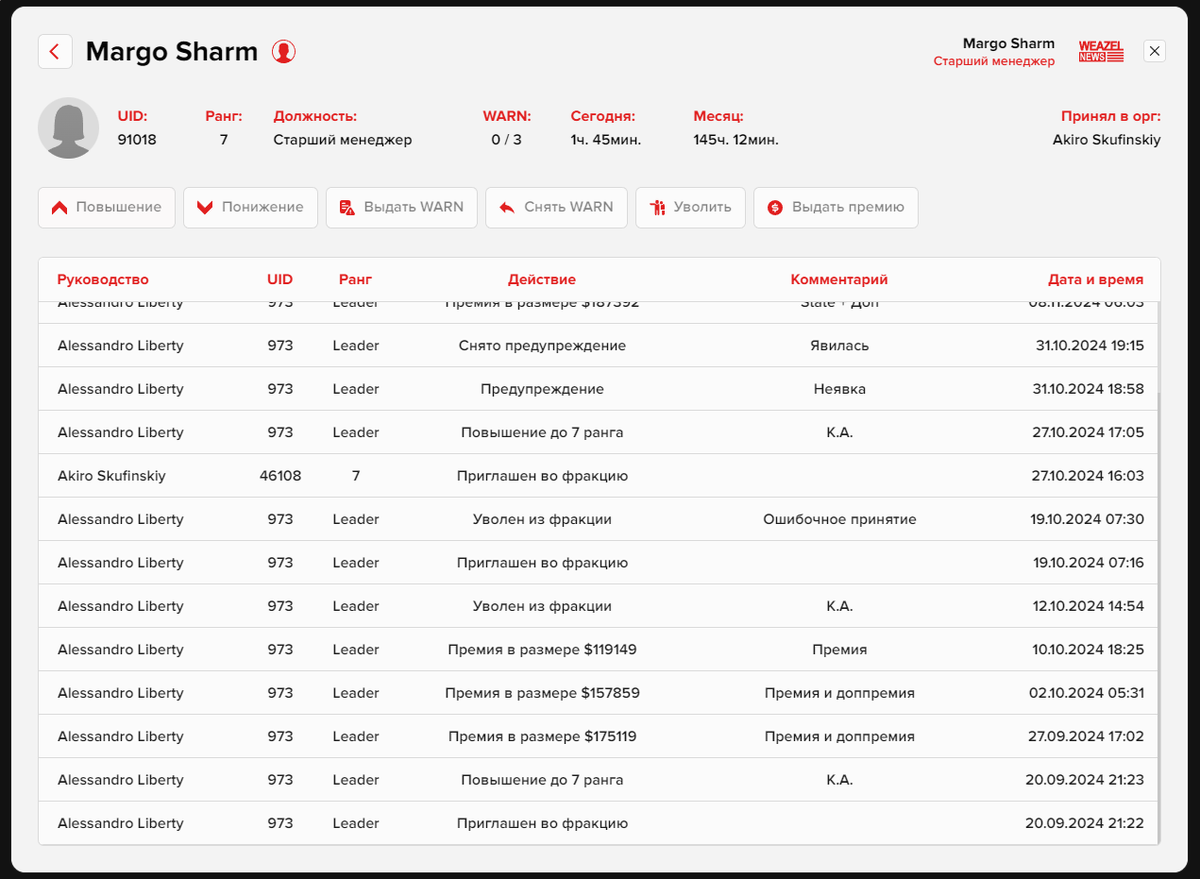Click the UID column header in table
Screen dimensions: 1200x879
coord(280,280)
